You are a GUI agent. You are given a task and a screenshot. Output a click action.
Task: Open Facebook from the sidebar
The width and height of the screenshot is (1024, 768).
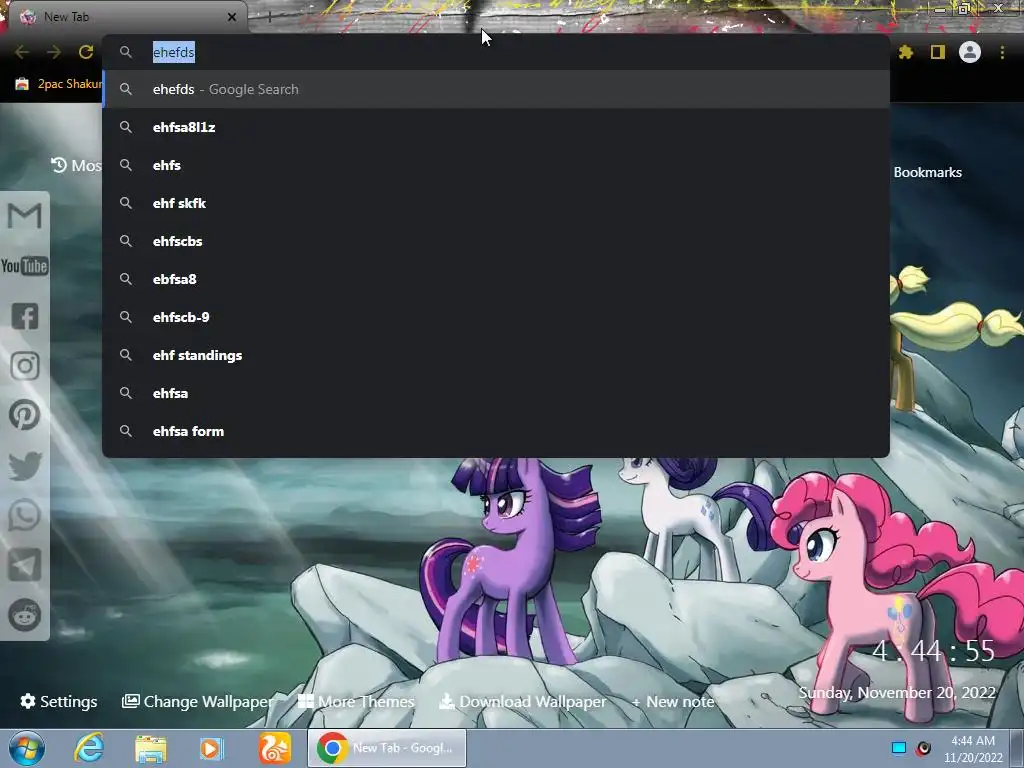click(x=25, y=316)
